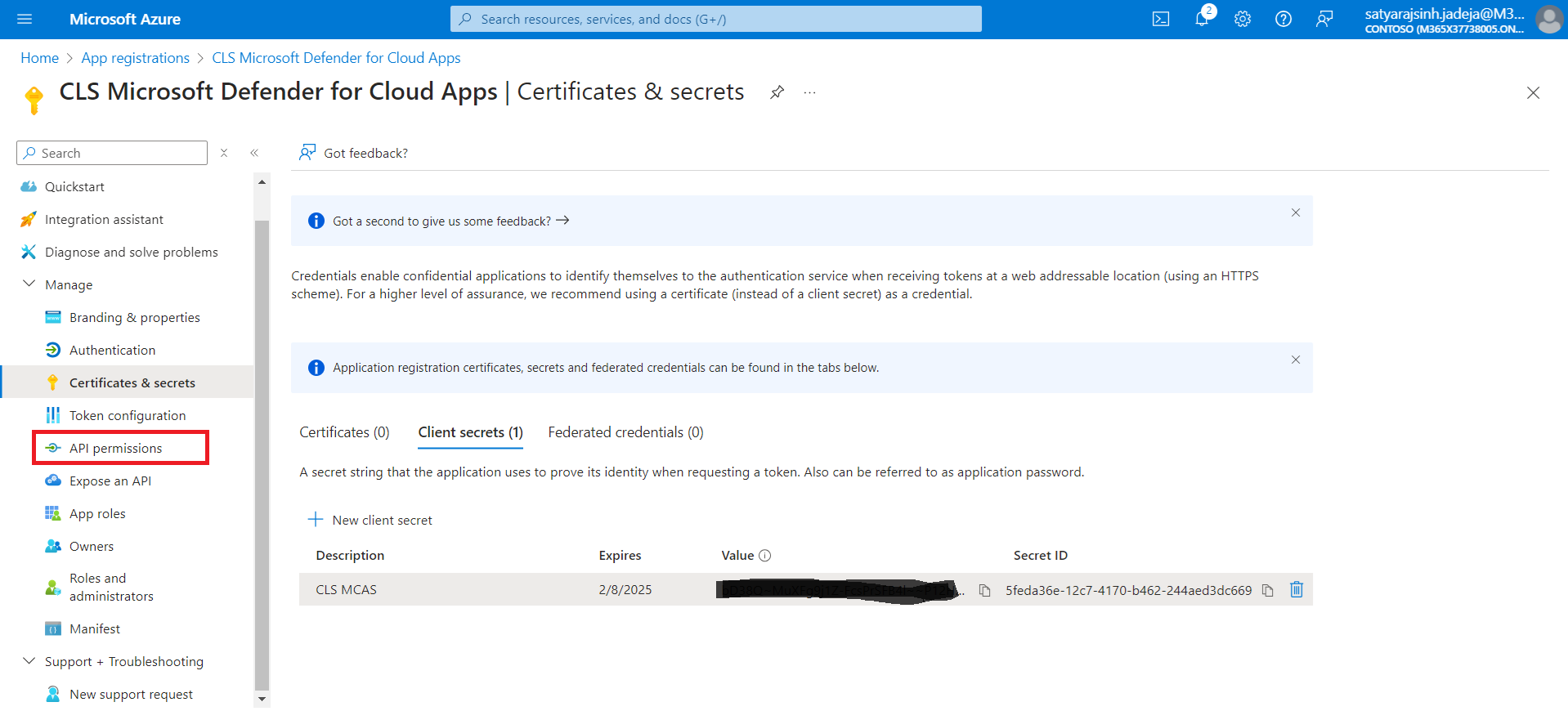Select Certificates & secrets in sidebar
The image size is (1568, 711).
127,382
